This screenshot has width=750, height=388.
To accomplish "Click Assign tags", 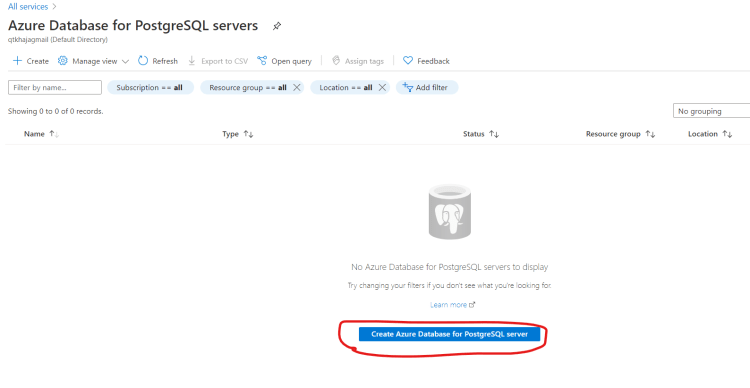I will point(358,61).
